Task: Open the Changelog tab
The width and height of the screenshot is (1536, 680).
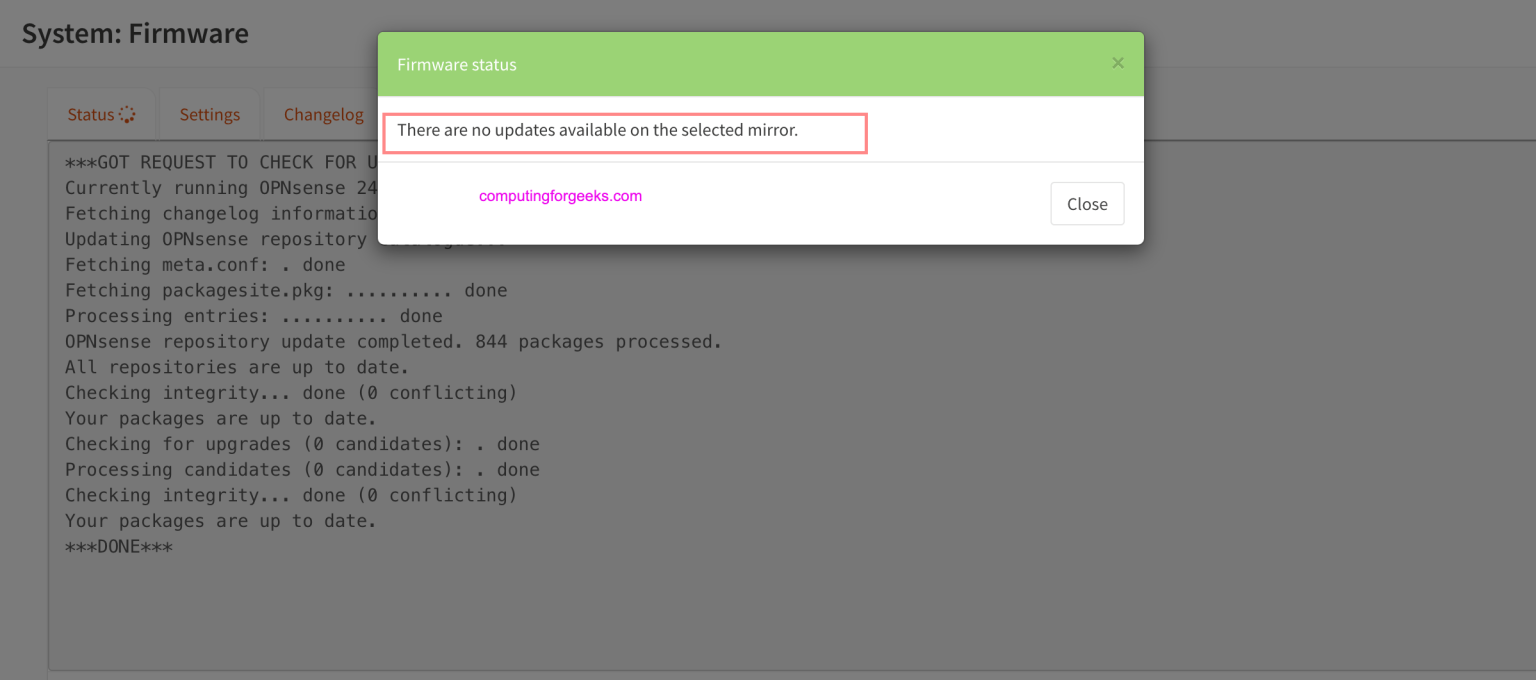Action: pyautogui.click(x=323, y=114)
